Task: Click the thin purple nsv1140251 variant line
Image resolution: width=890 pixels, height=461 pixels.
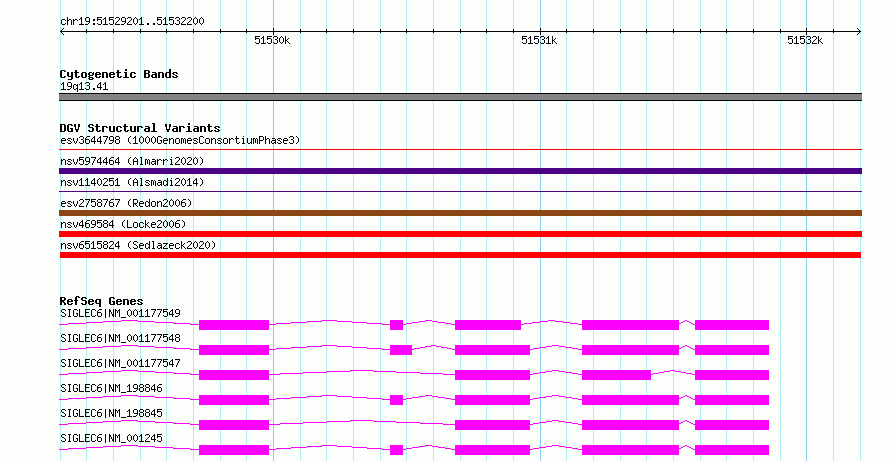Action: (x=460, y=192)
